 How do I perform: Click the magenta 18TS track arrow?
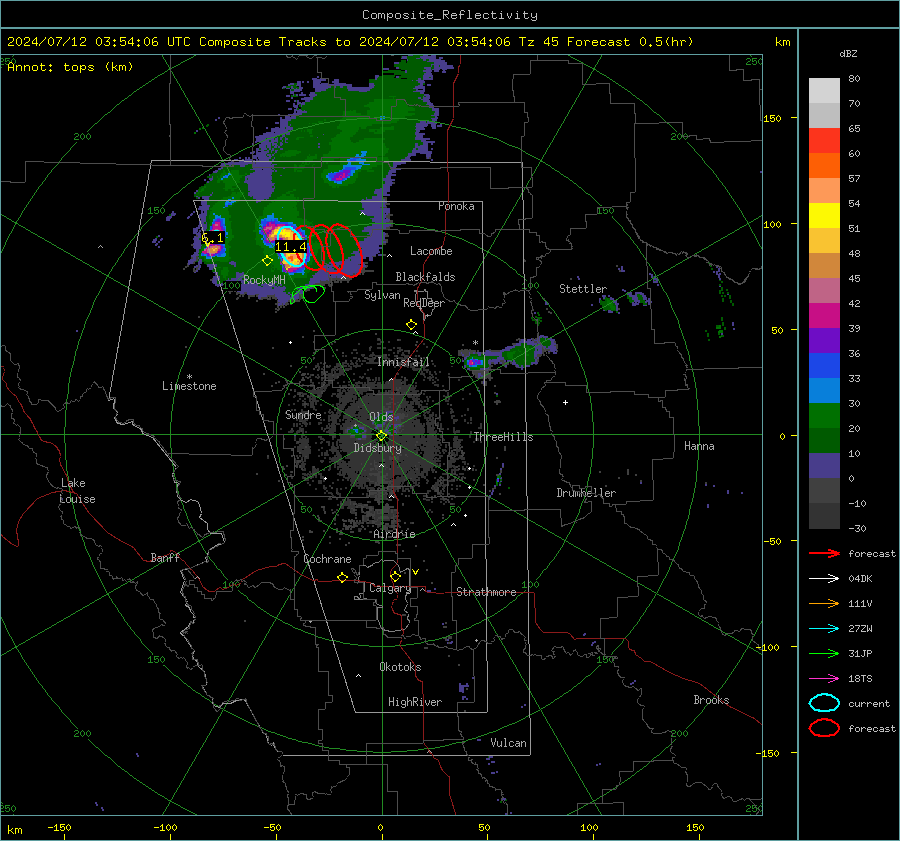pos(824,679)
